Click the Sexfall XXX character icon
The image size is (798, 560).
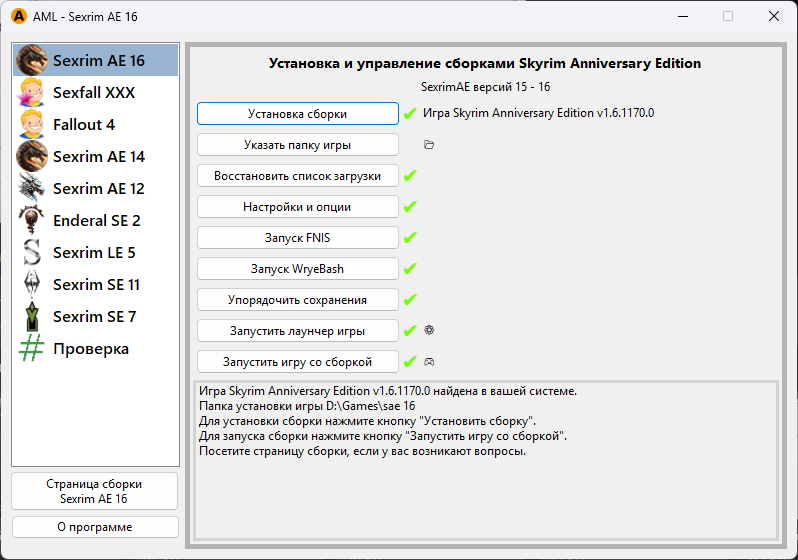[x=33, y=93]
